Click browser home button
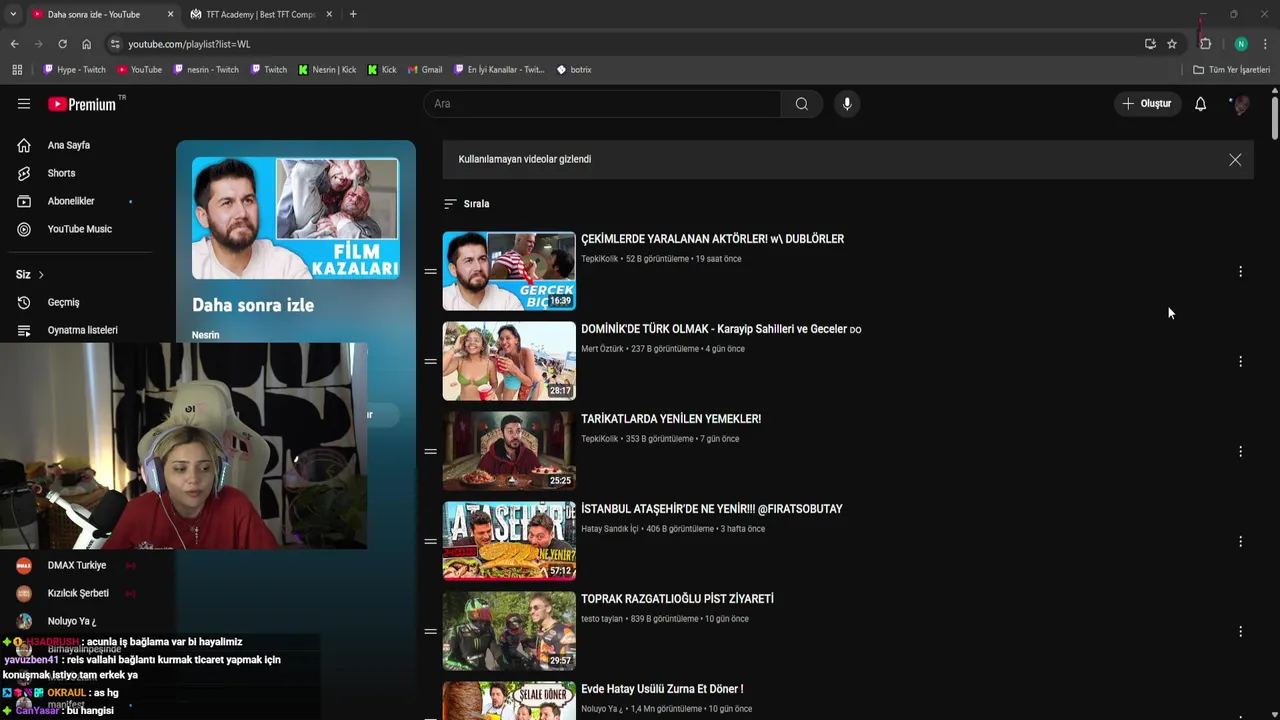1280x720 pixels. [x=87, y=44]
